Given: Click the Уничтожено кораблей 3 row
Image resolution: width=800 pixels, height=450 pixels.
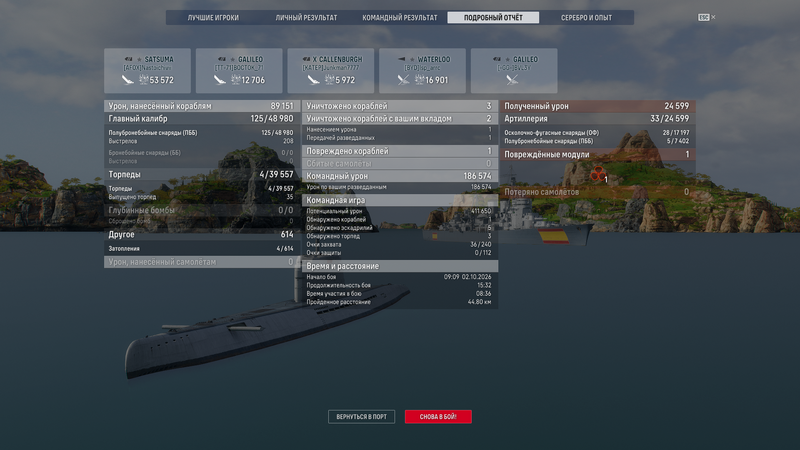Looking at the screenshot, I should pos(400,106).
